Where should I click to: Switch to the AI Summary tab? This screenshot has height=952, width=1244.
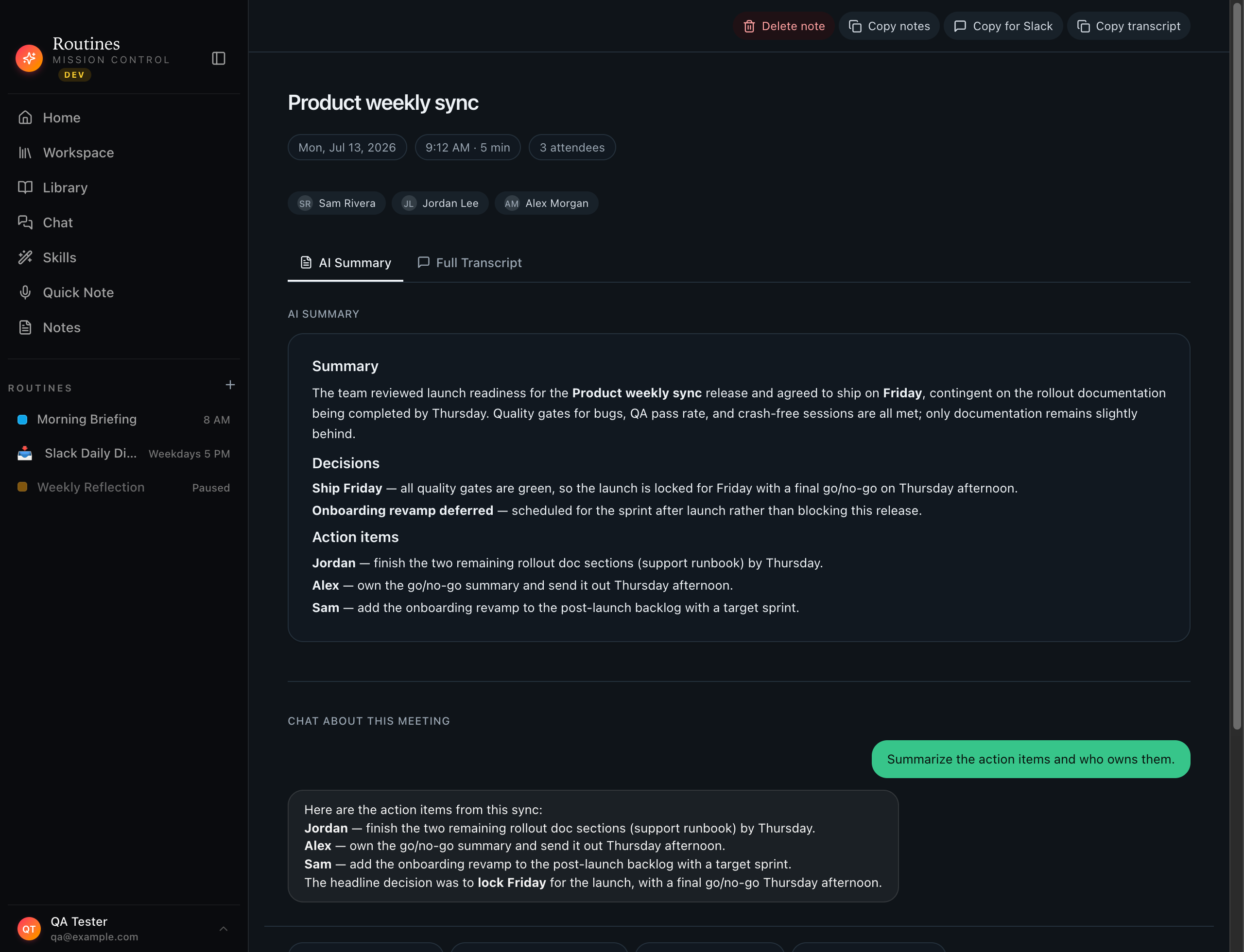tap(346, 263)
